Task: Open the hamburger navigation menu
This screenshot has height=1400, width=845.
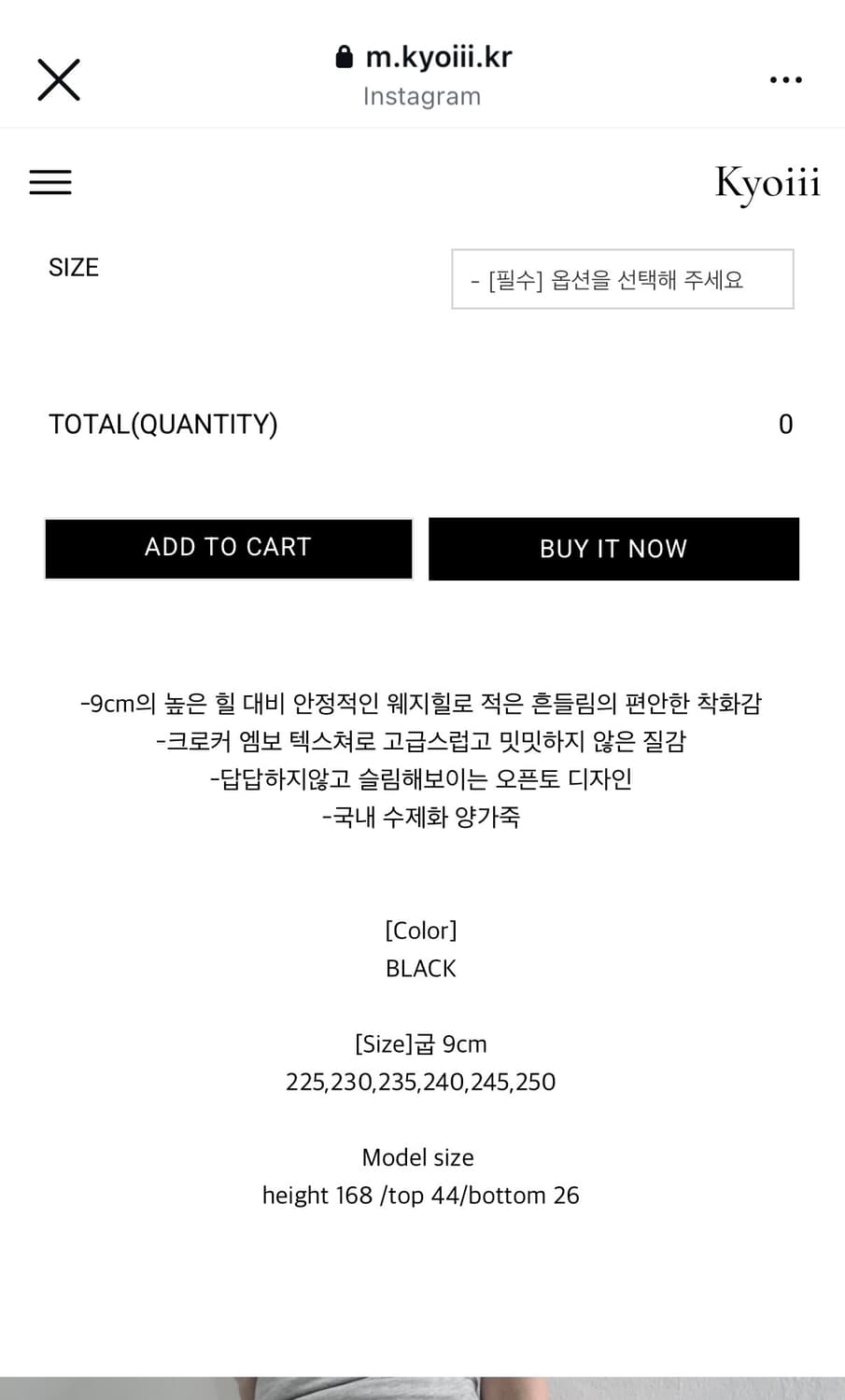Action: click(50, 182)
